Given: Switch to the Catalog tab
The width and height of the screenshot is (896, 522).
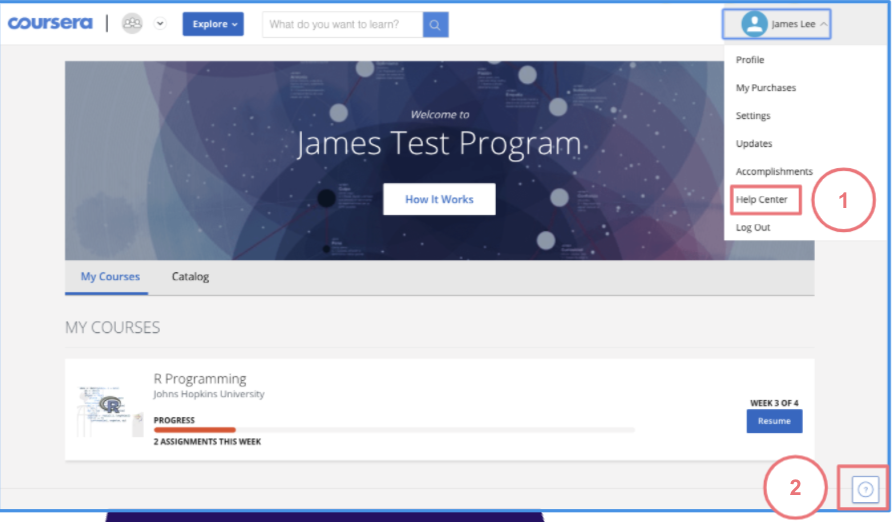Looking at the screenshot, I should (190, 276).
